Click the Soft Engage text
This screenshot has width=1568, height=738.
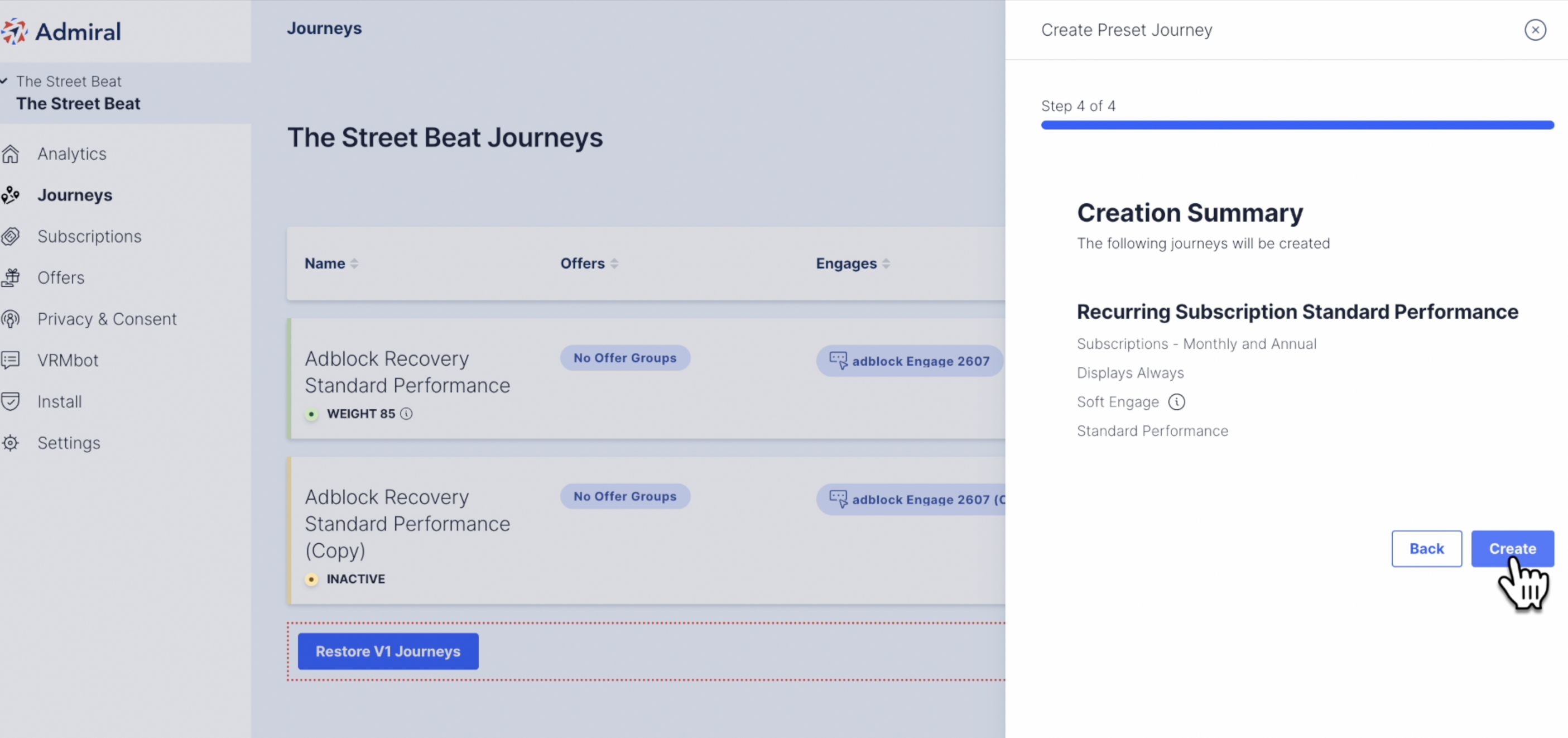tap(1118, 402)
